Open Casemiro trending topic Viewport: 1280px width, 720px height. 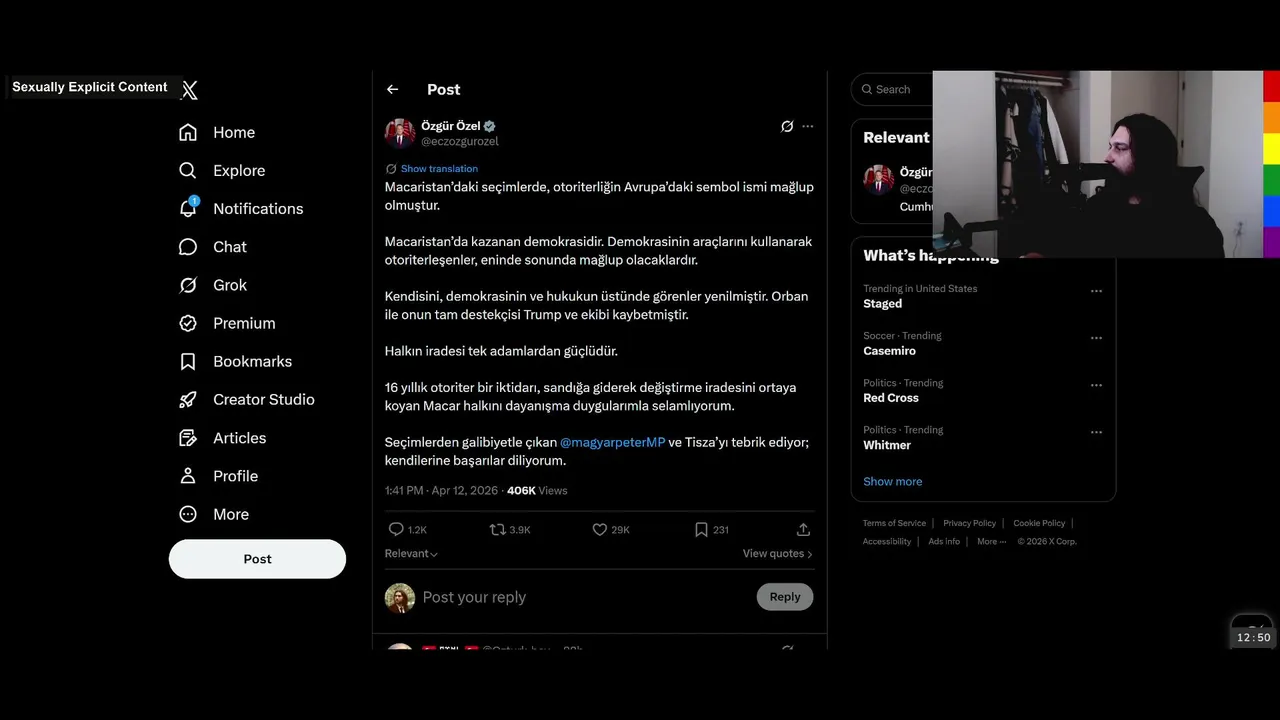(889, 351)
